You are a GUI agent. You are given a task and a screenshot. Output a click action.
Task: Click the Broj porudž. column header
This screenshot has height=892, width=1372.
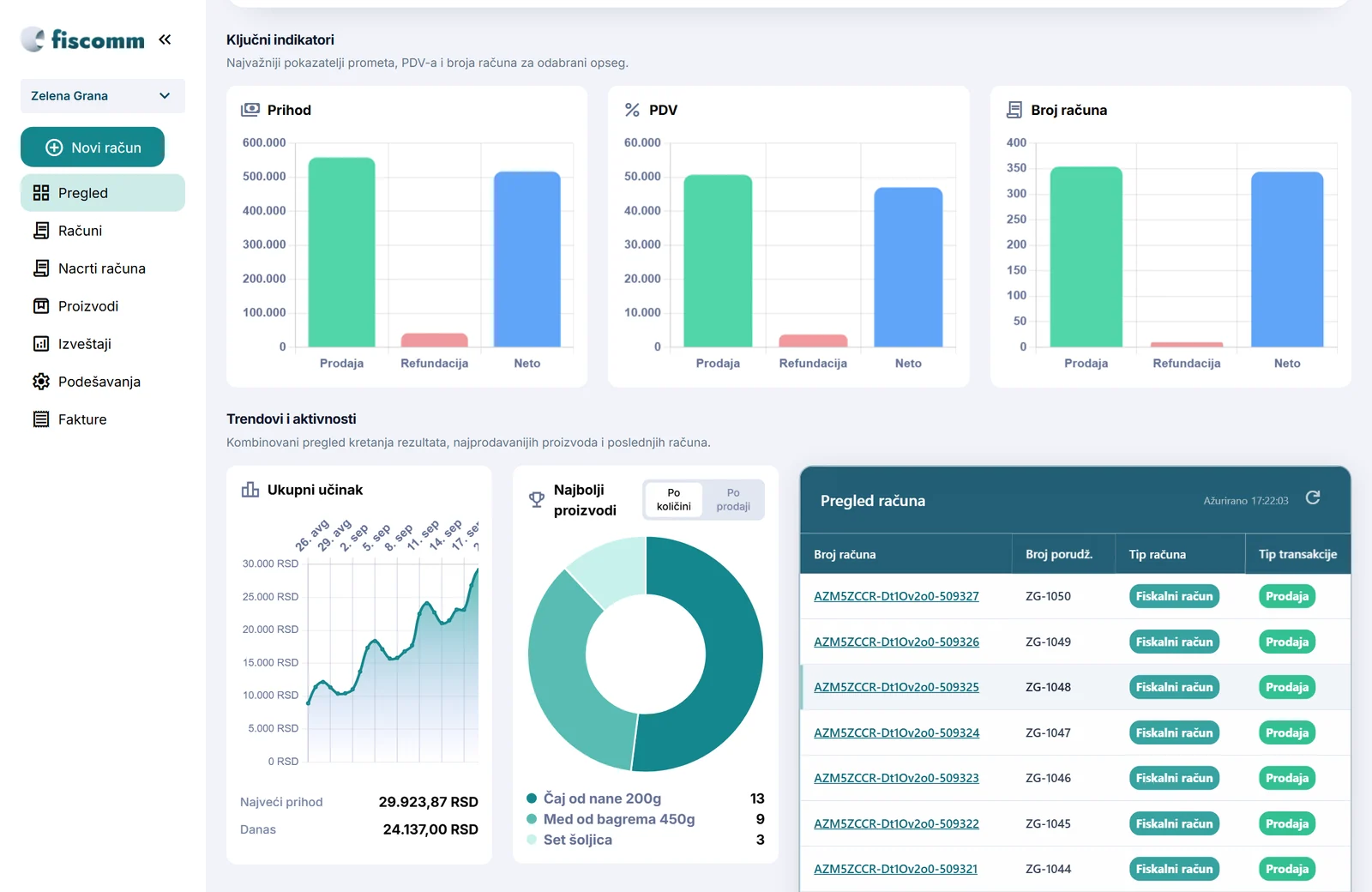click(x=1063, y=554)
